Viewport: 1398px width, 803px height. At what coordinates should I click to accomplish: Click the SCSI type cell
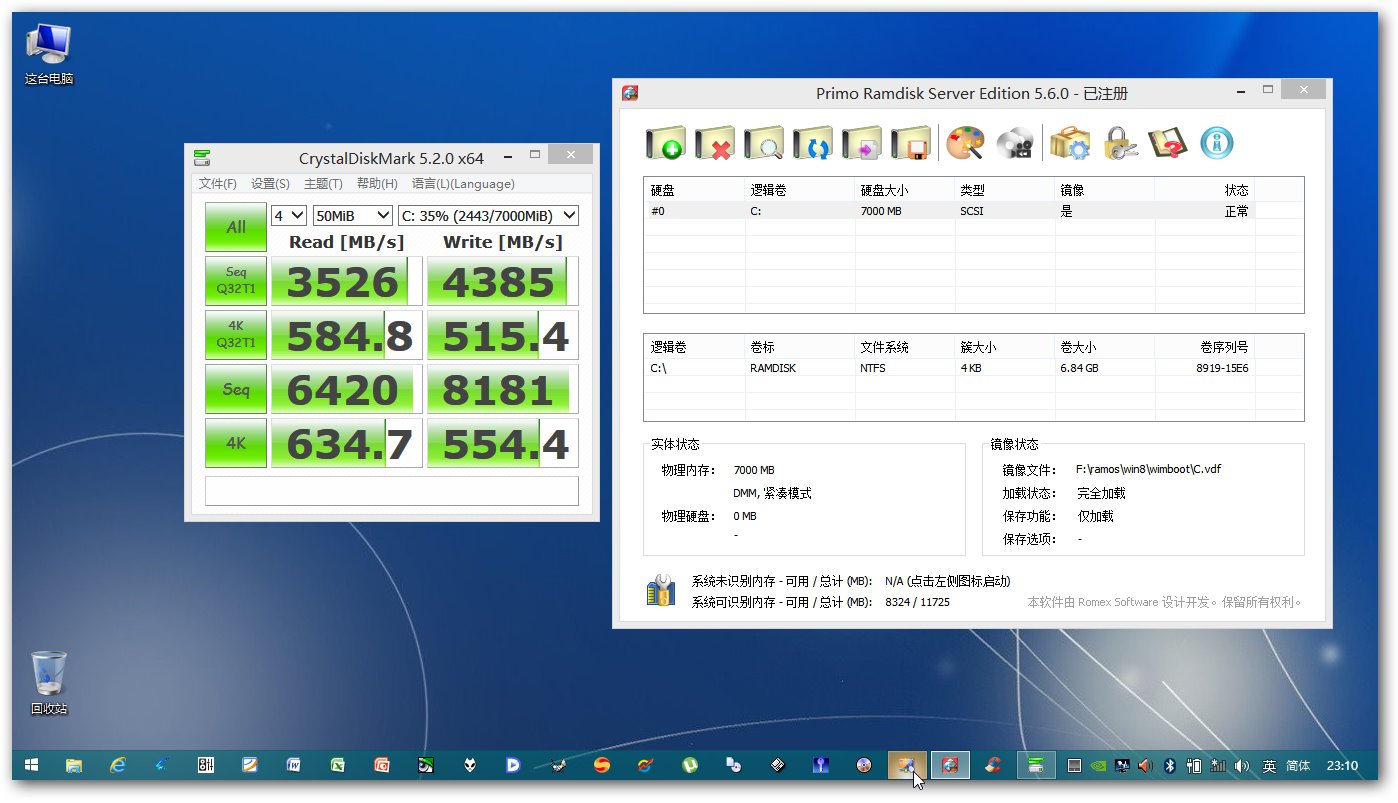tap(971, 211)
